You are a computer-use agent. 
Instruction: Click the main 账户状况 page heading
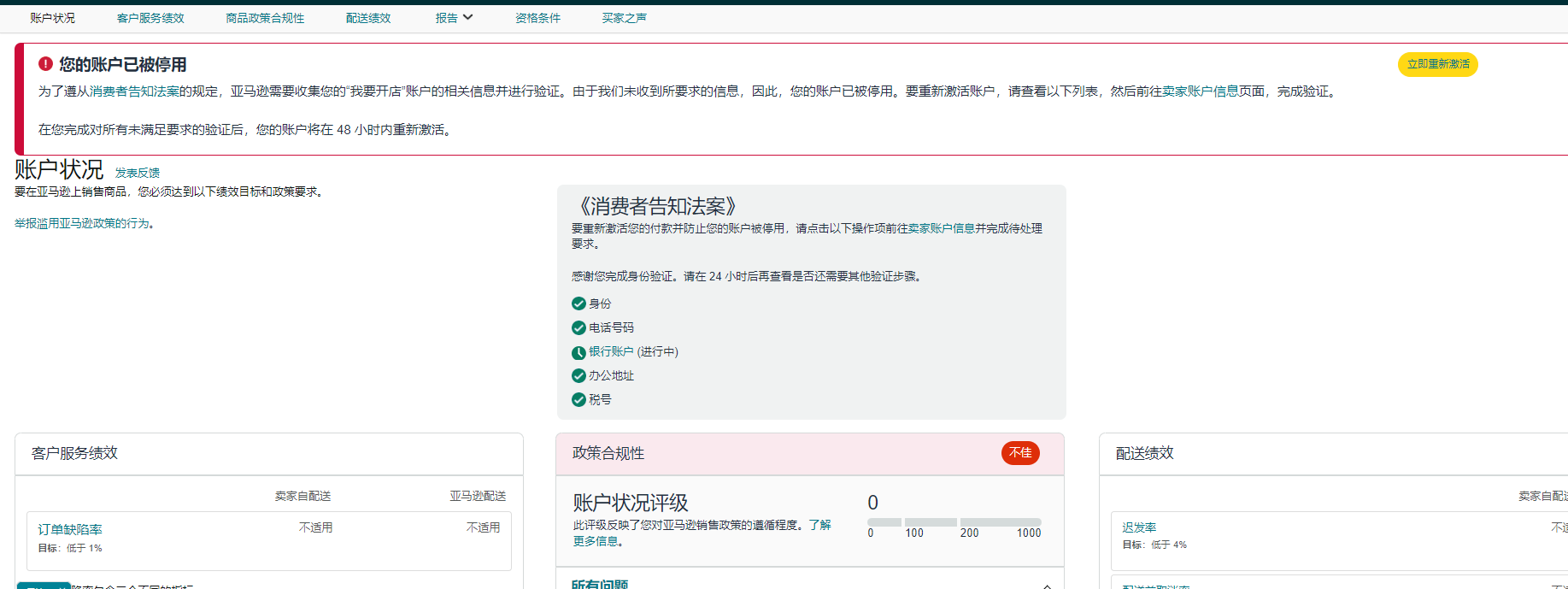[59, 169]
